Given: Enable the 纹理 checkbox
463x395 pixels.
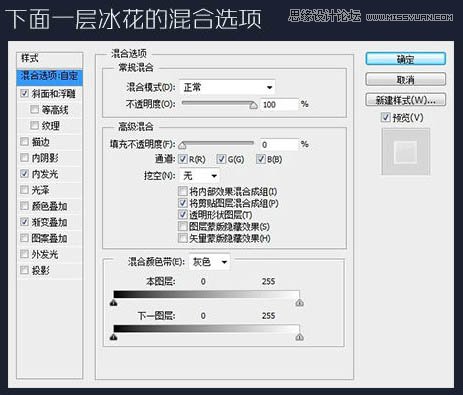Looking at the screenshot, I should point(34,125).
